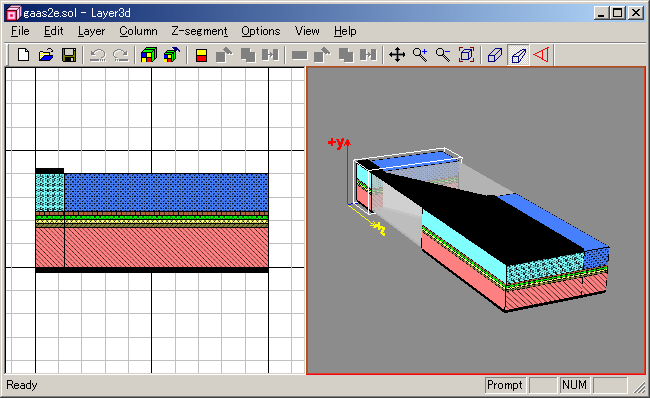Open the Options menu

261,32
